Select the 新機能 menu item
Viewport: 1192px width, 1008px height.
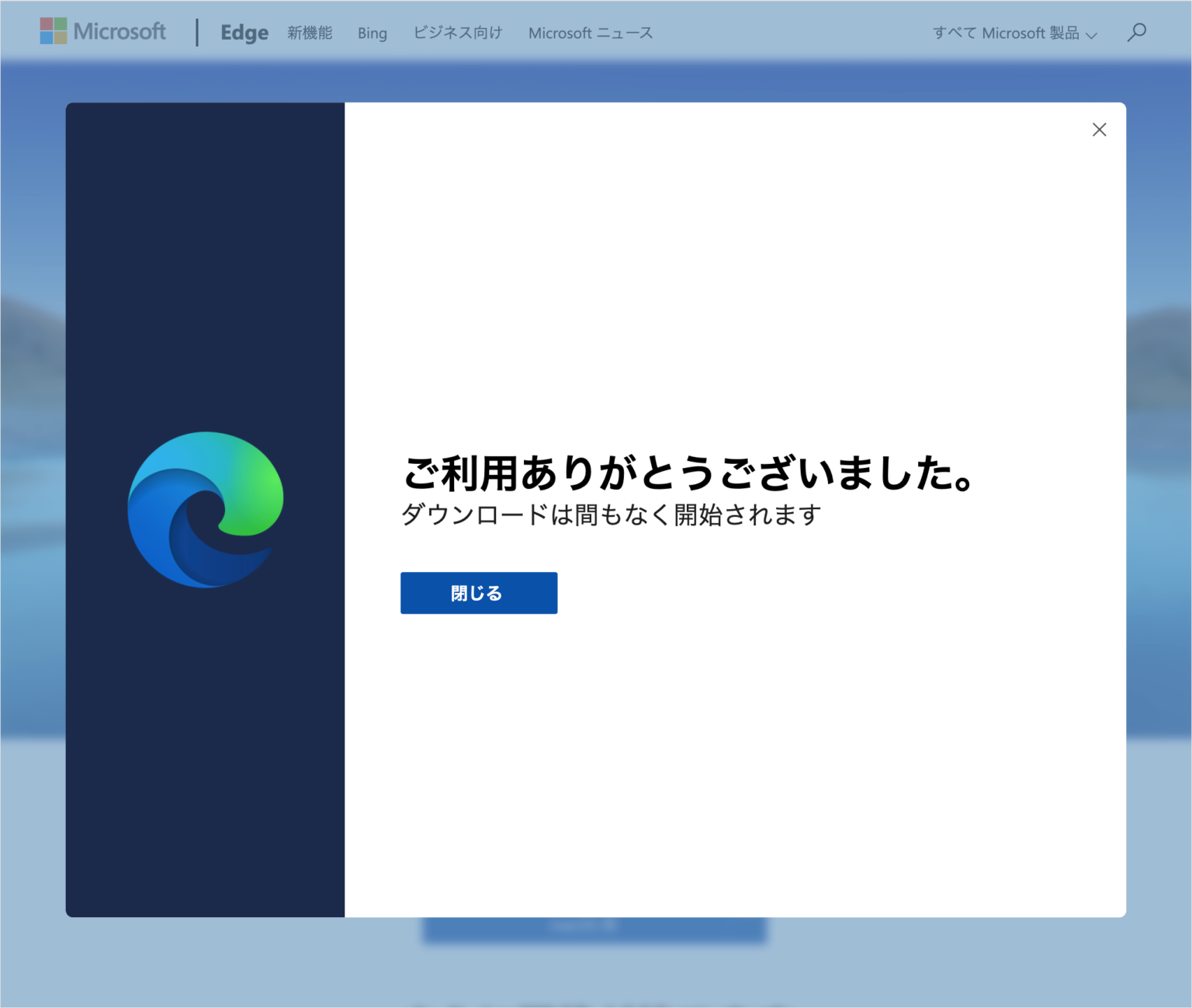310,33
